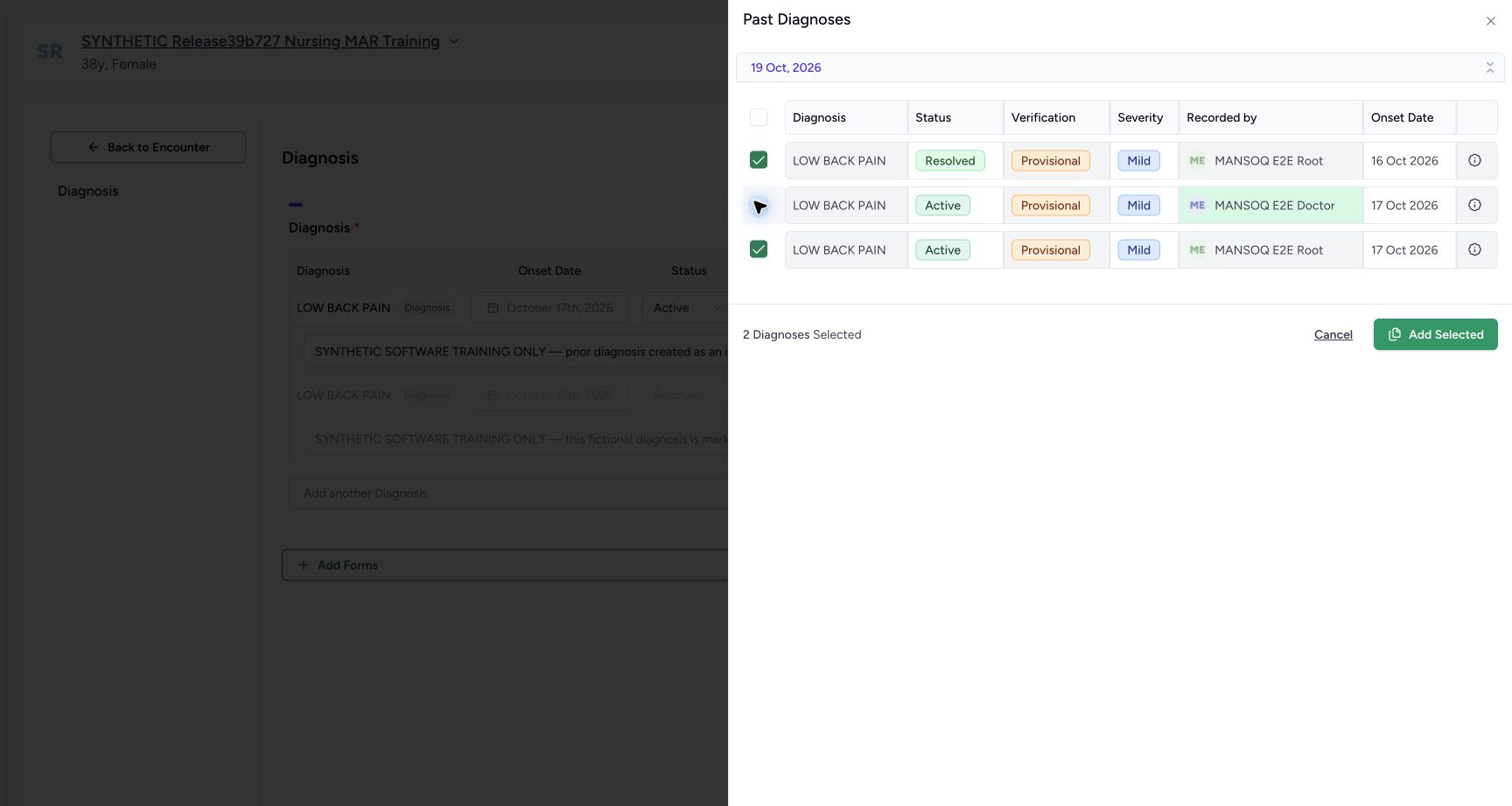Click Add Selected button
Viewport: 1512px width, 806px height.
(1435, 334)
